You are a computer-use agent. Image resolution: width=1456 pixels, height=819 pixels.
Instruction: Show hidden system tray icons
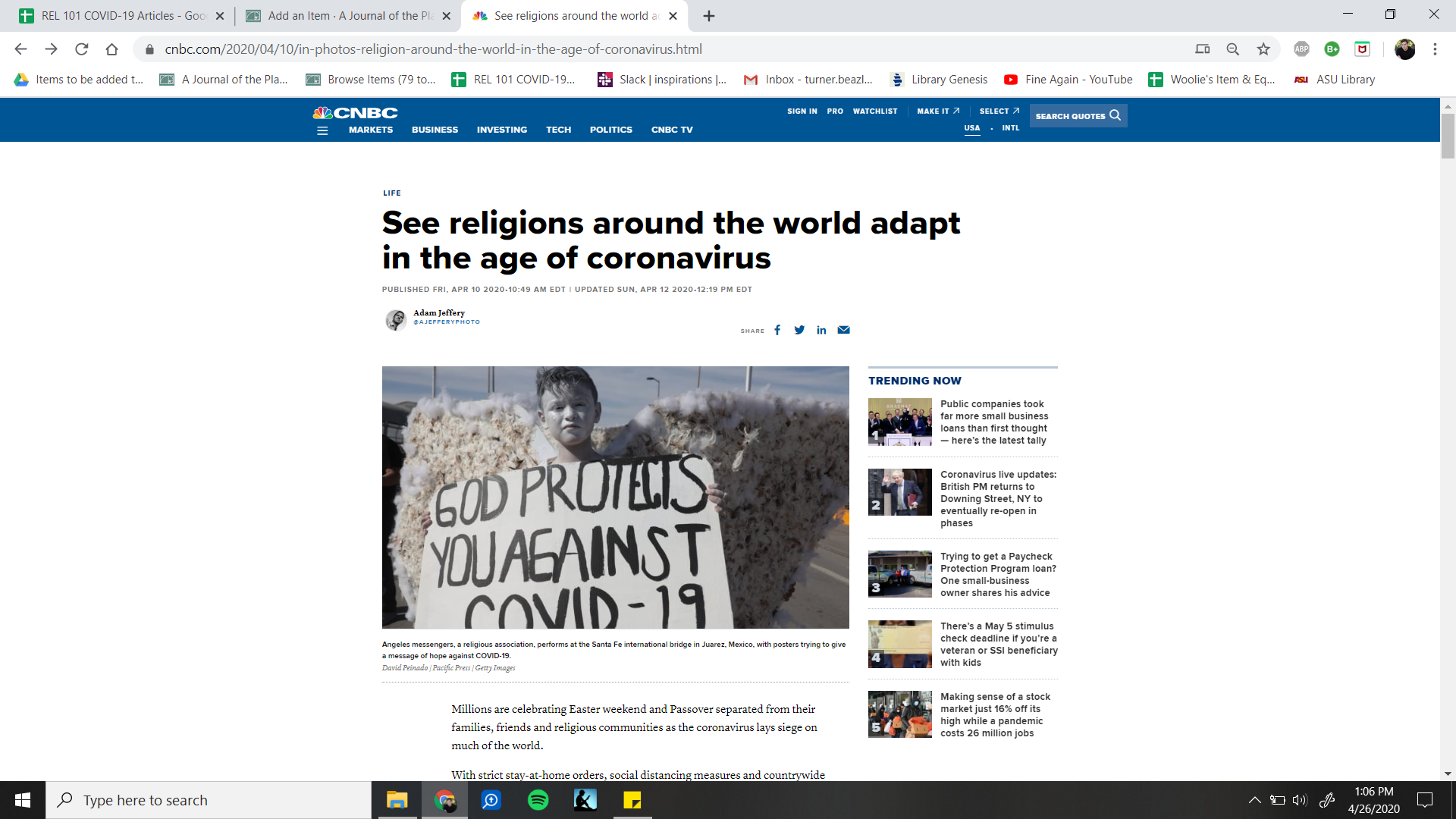1254,800
